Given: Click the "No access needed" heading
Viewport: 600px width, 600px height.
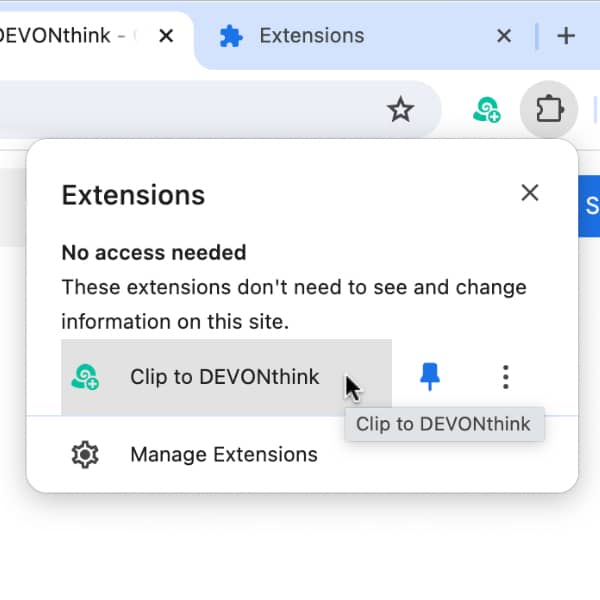Looking at the screenshot, I should click(x=154, y=253).
